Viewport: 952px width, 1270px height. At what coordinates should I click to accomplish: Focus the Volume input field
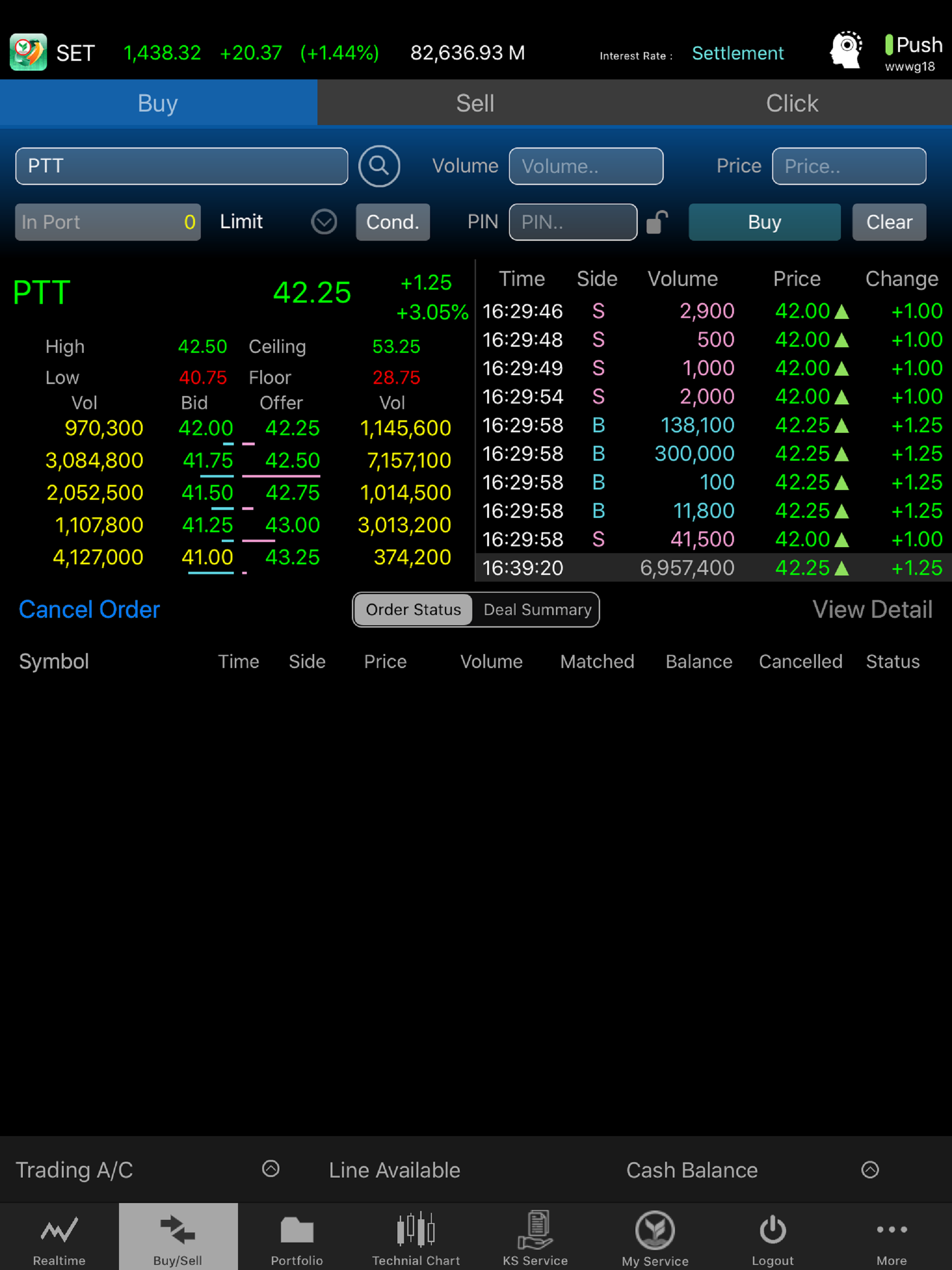[586, 166]
